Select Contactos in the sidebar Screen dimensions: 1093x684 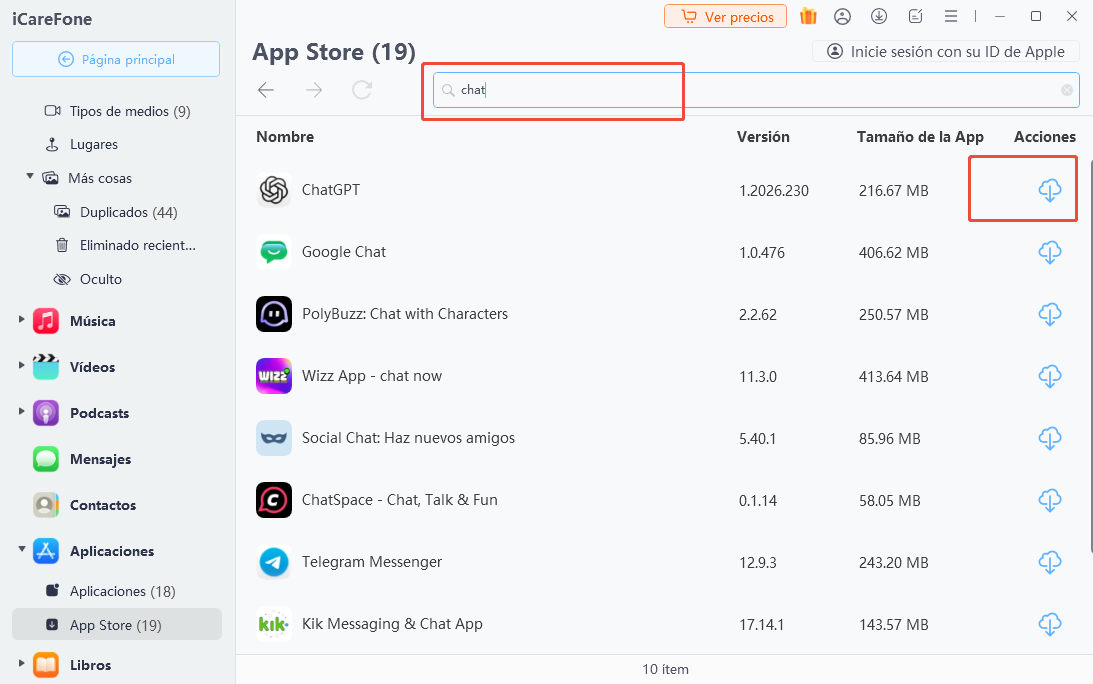coord(102,505)
